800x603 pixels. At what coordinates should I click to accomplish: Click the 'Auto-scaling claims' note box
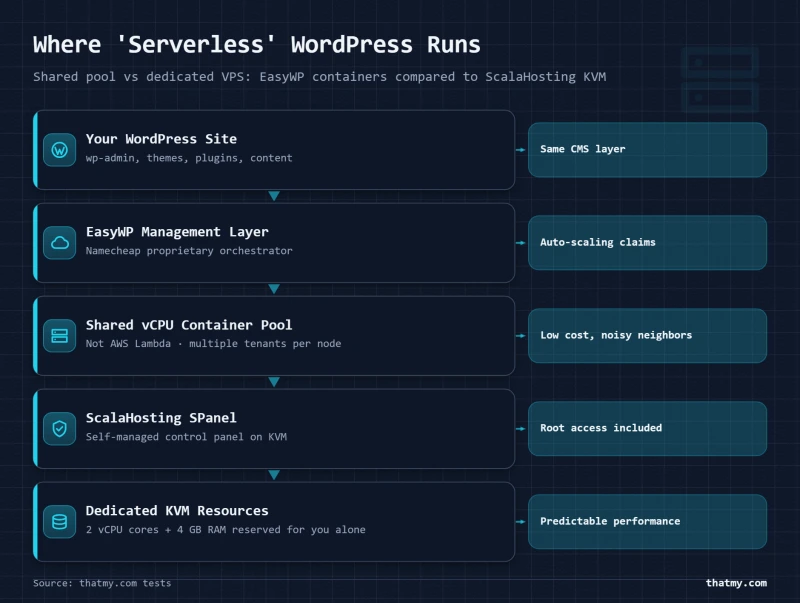coord(647,243)
